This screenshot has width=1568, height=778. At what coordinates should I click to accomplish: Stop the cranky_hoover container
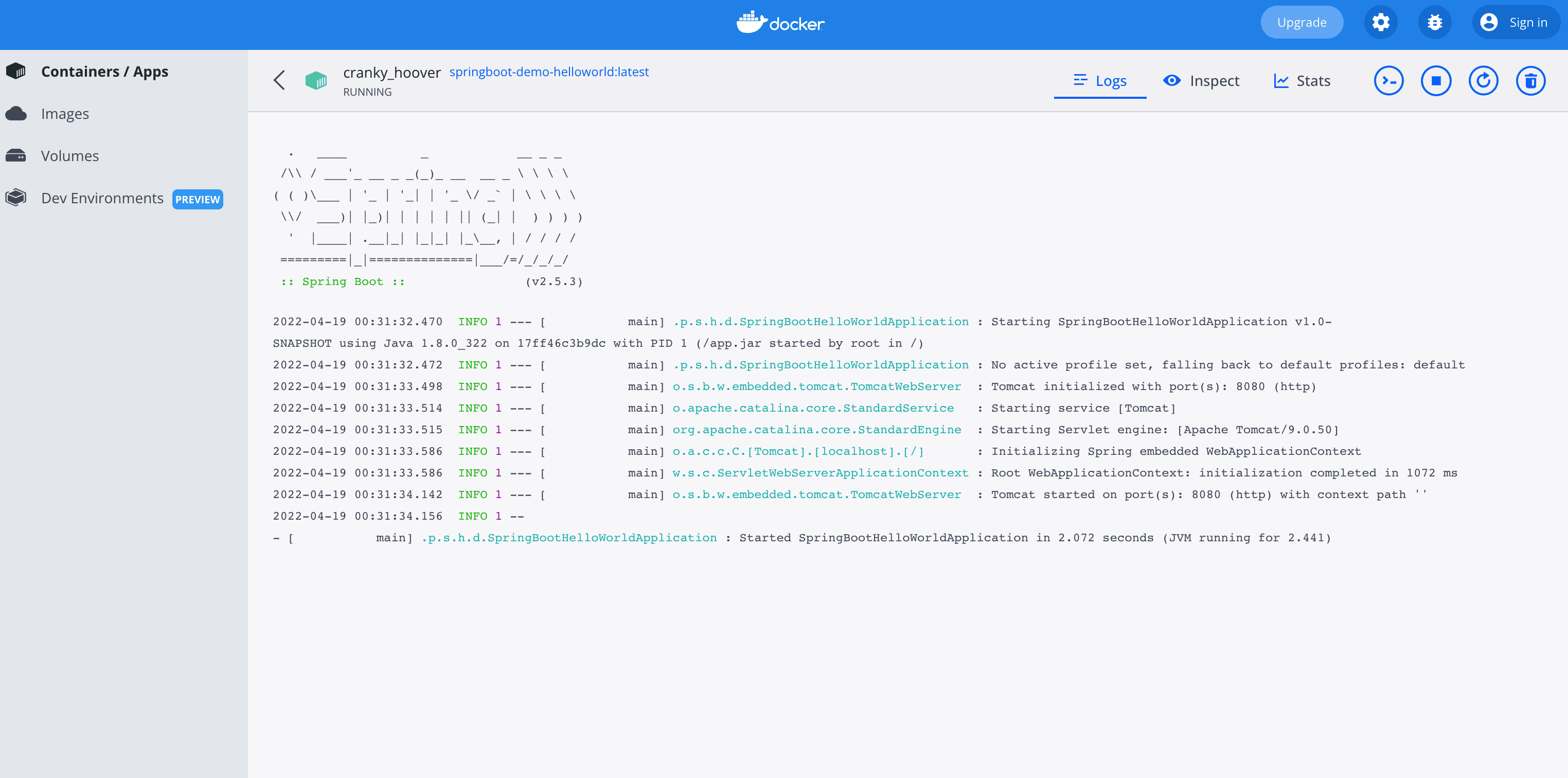coord(1436,81)
